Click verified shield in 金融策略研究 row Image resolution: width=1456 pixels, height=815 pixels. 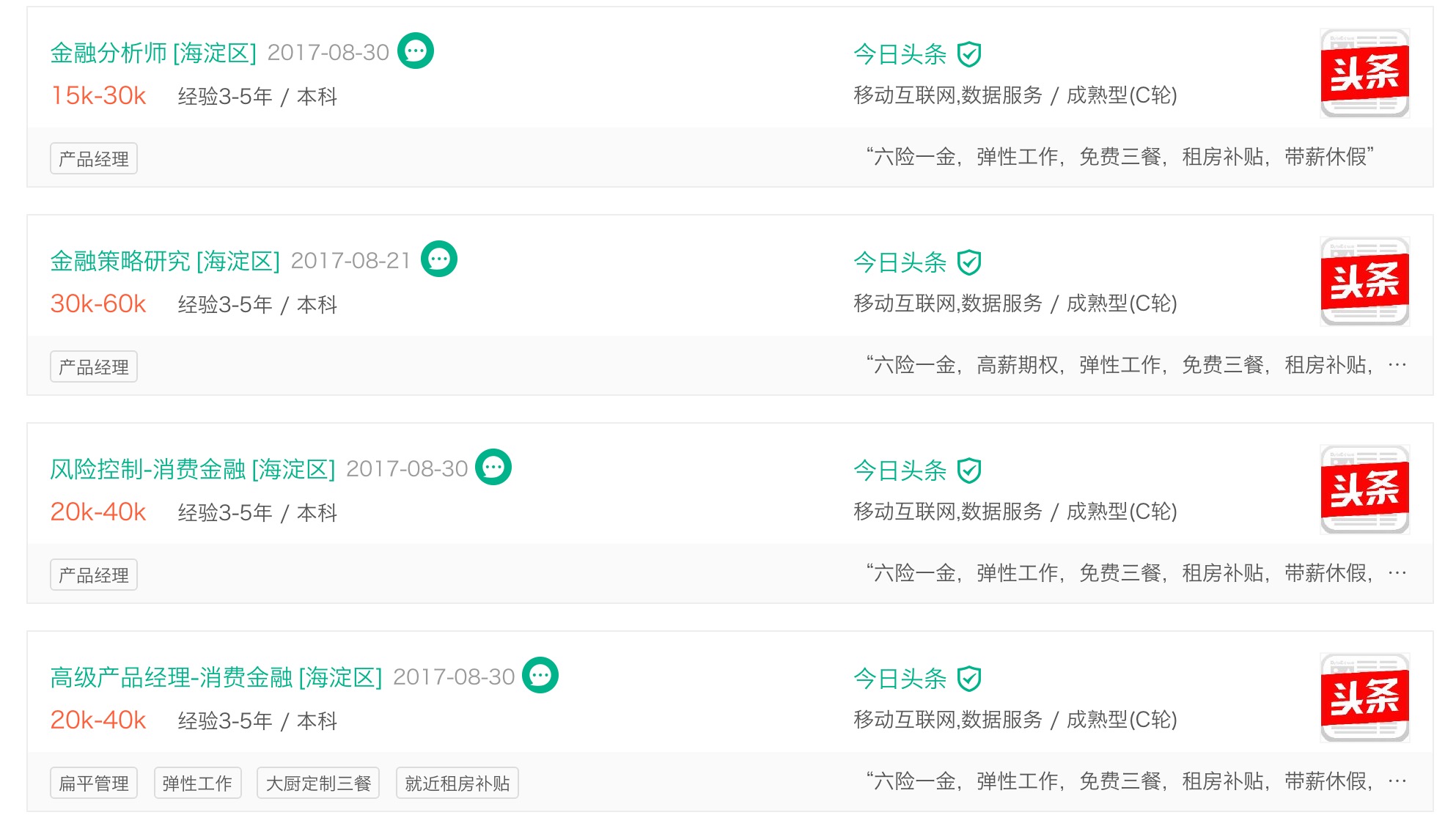pos(969,262)
